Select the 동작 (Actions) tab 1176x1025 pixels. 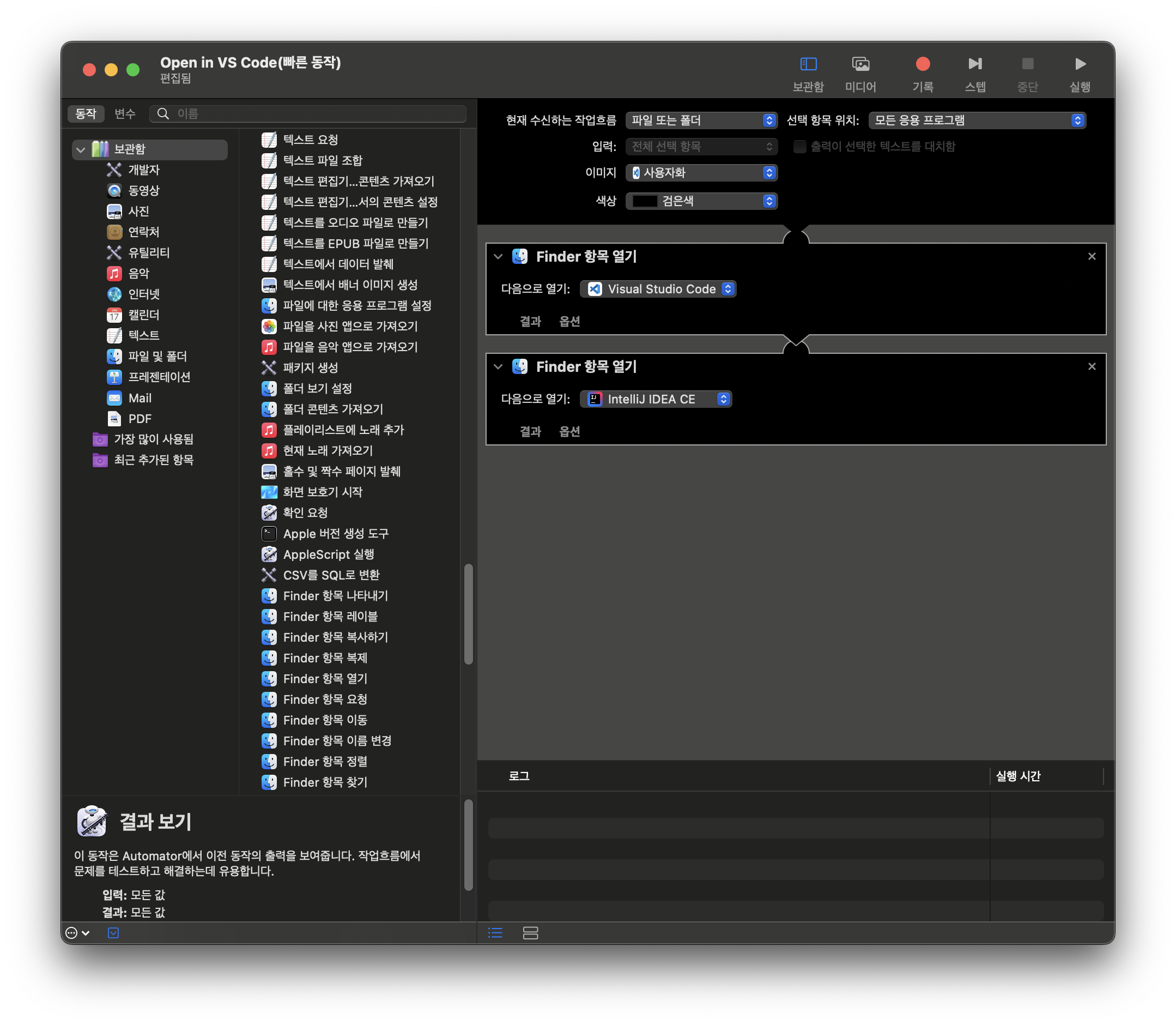point(86,114)
